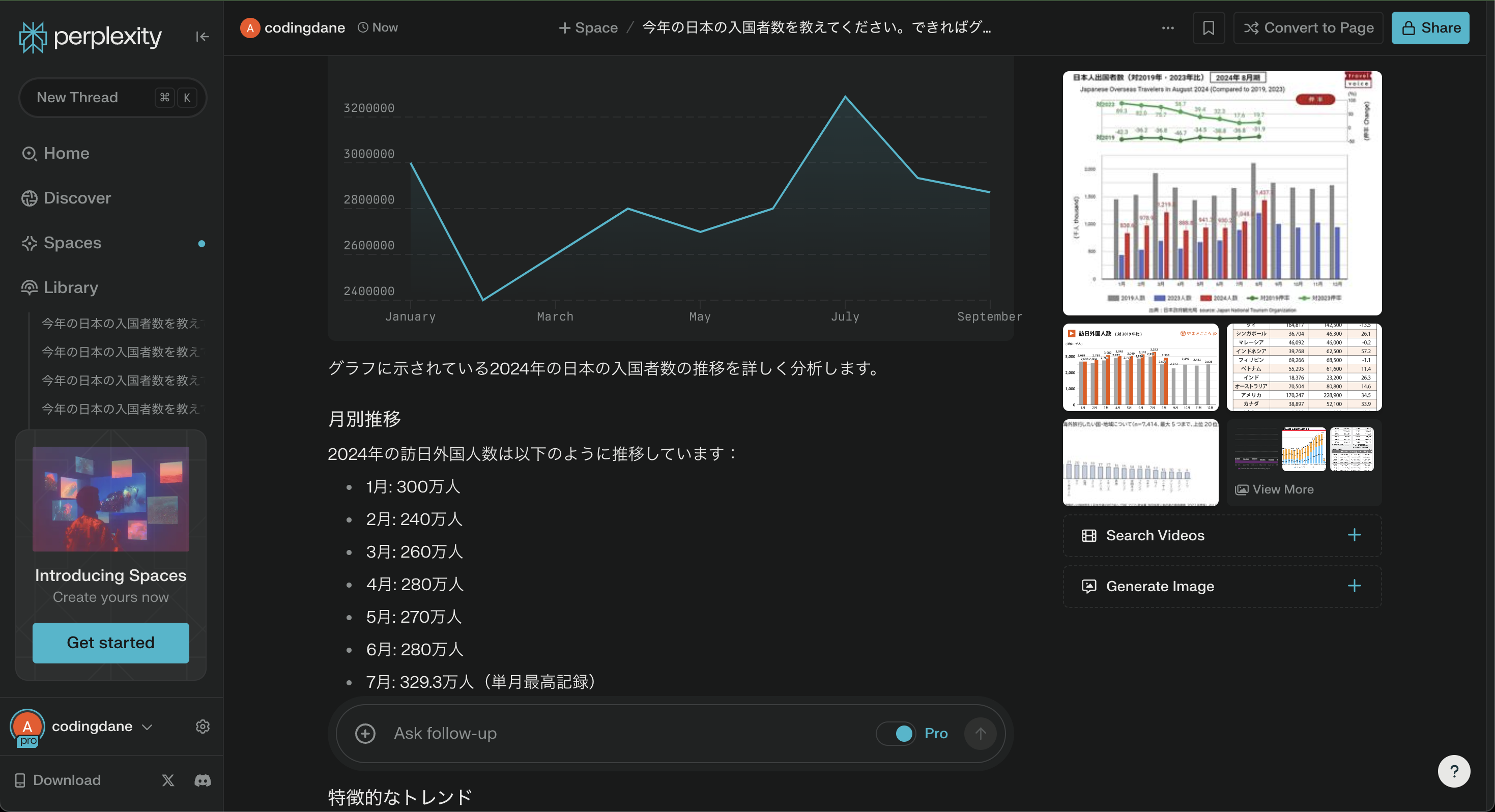The width and height of the screenshot is (1495, 812).
Task: Open Perplexity's Discord community
Action: pos(202,780)
